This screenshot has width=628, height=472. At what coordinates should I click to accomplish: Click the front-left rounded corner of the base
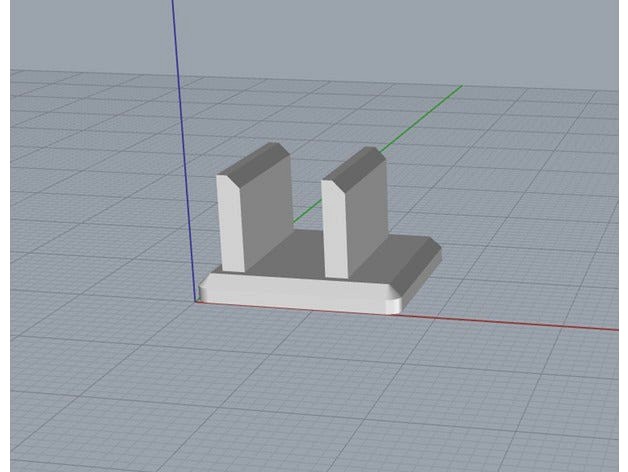203,288
